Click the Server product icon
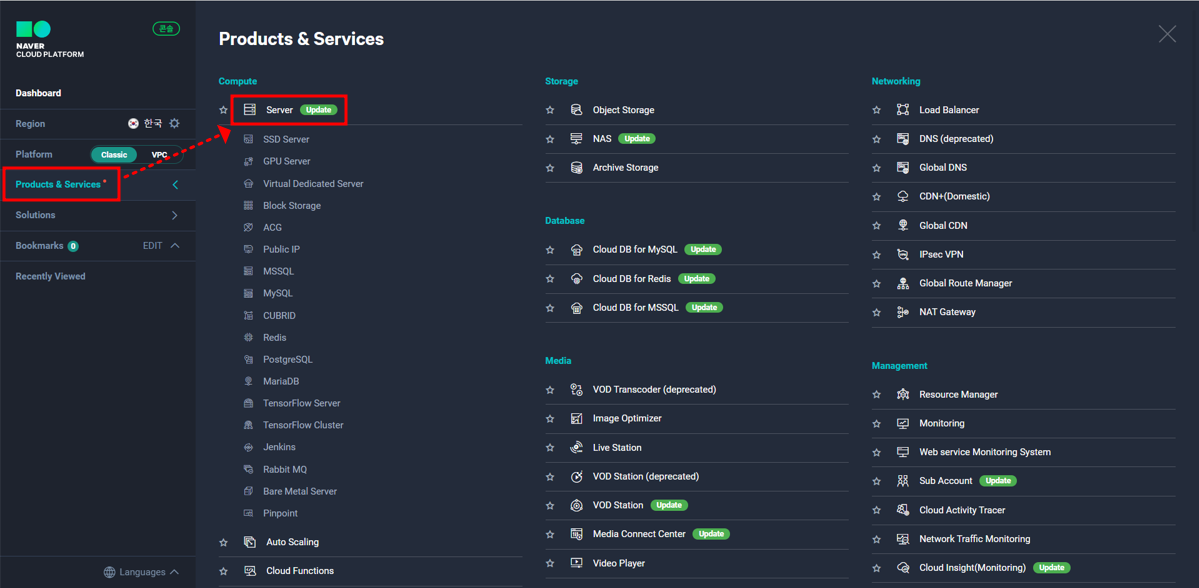Viewport: 1199px width, 588px height. [249, 110]
